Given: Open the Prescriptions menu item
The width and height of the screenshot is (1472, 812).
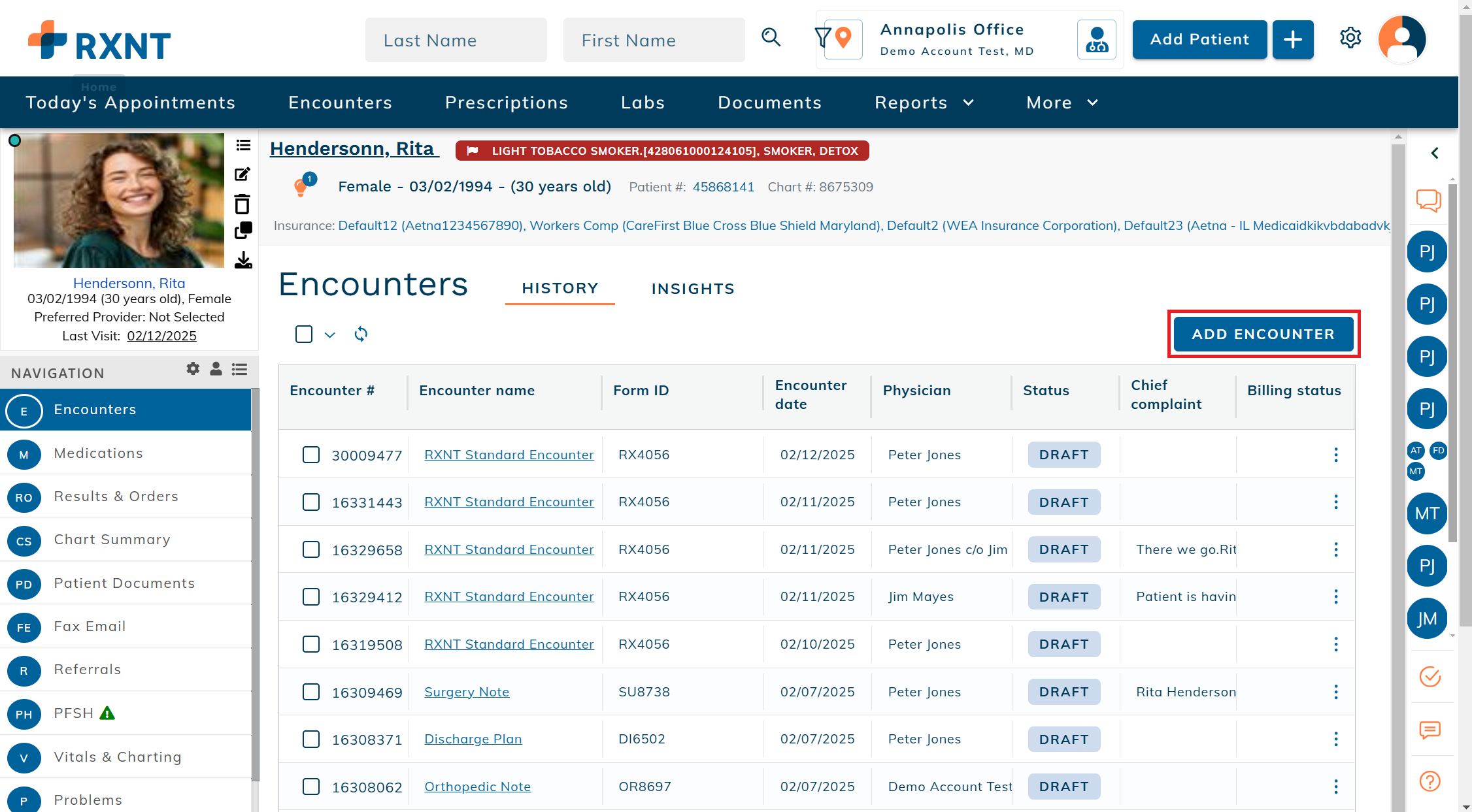Looking at the screenshot, I should [507, 103].
